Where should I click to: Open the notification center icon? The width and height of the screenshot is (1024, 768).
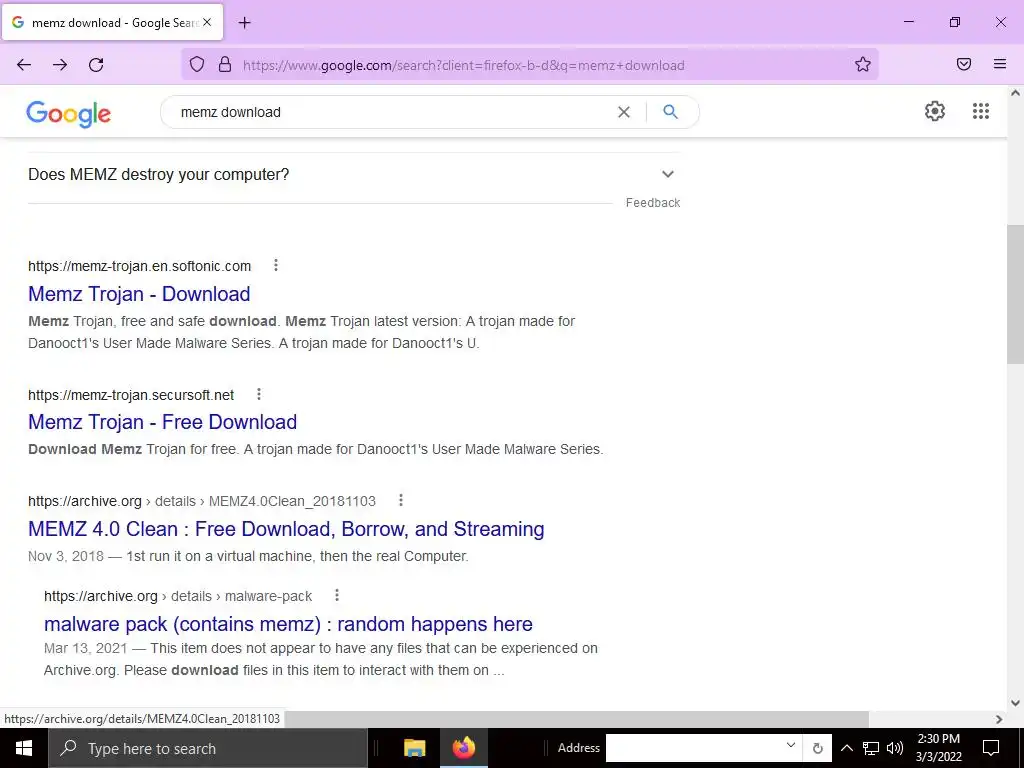coord(991,748)
